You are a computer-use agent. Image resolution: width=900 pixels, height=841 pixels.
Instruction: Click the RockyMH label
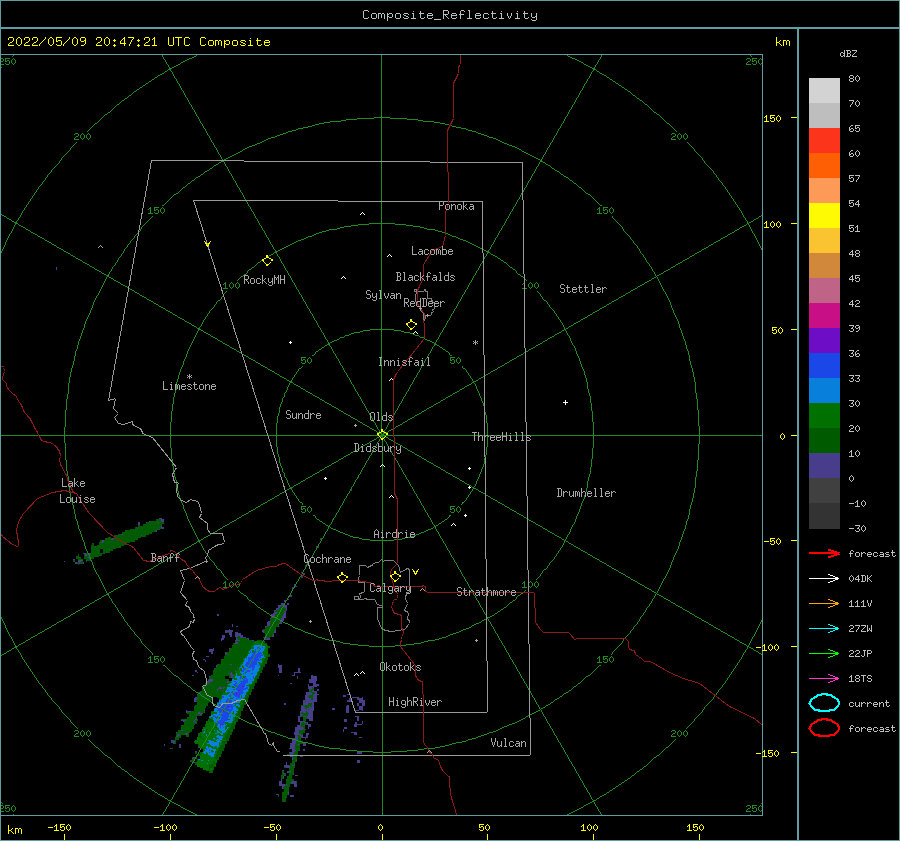[x=264, y=280]
